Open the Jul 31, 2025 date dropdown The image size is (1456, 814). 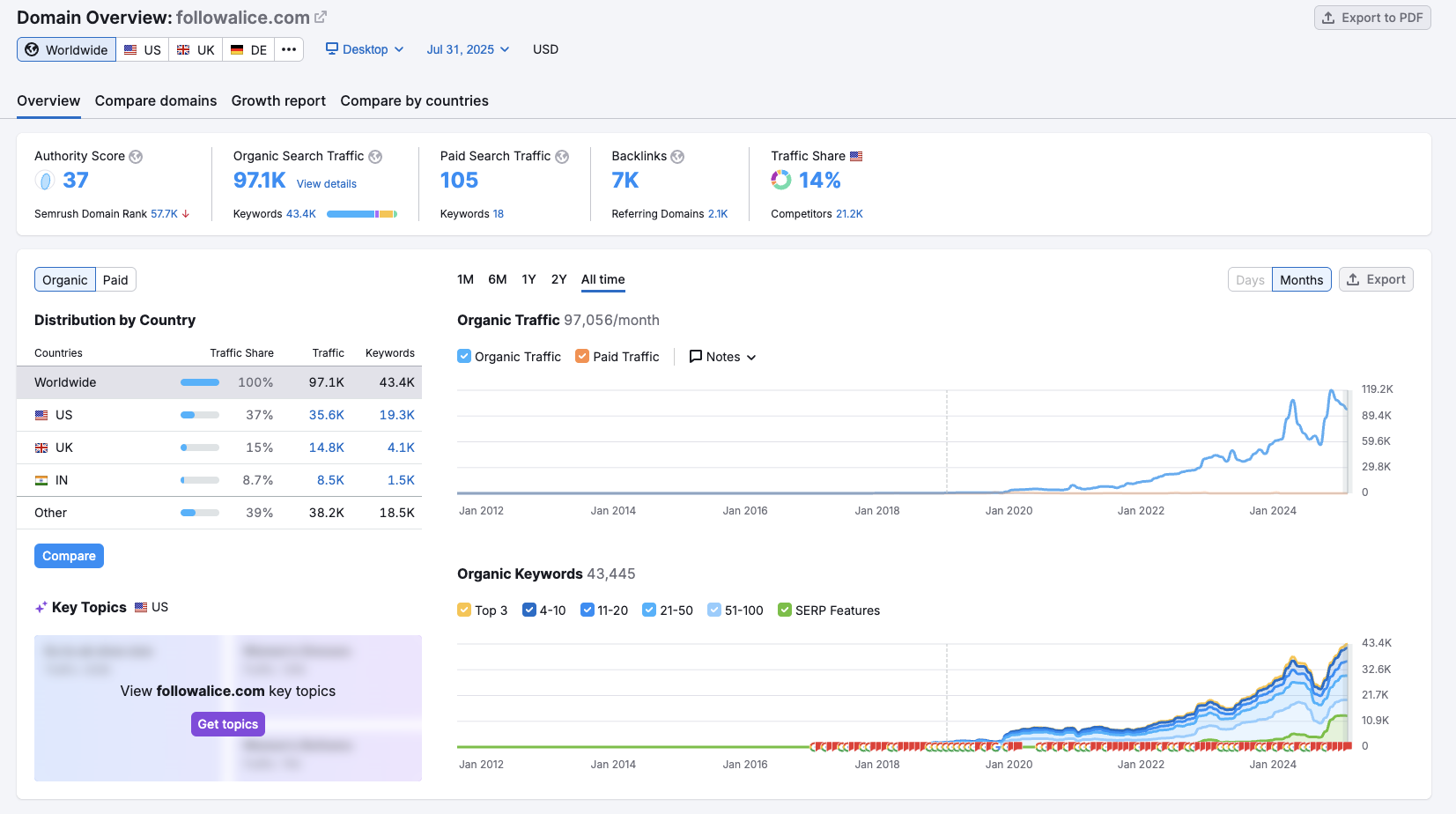tap(468, 49)
